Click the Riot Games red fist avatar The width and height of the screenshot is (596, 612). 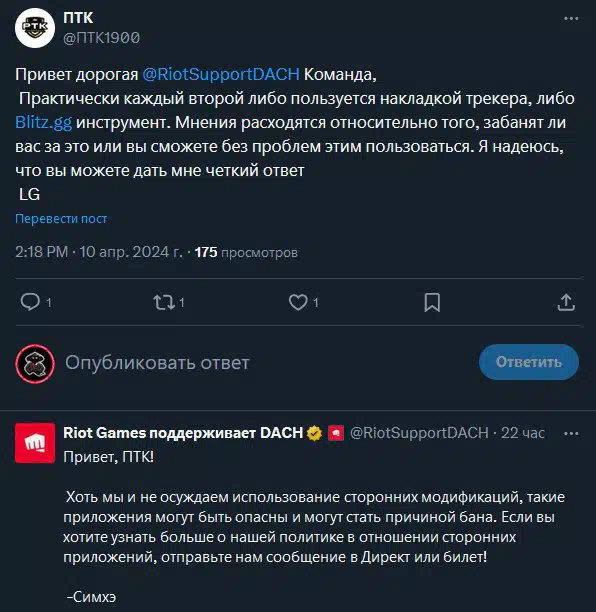pyautogui.click(x=35, y=443)
